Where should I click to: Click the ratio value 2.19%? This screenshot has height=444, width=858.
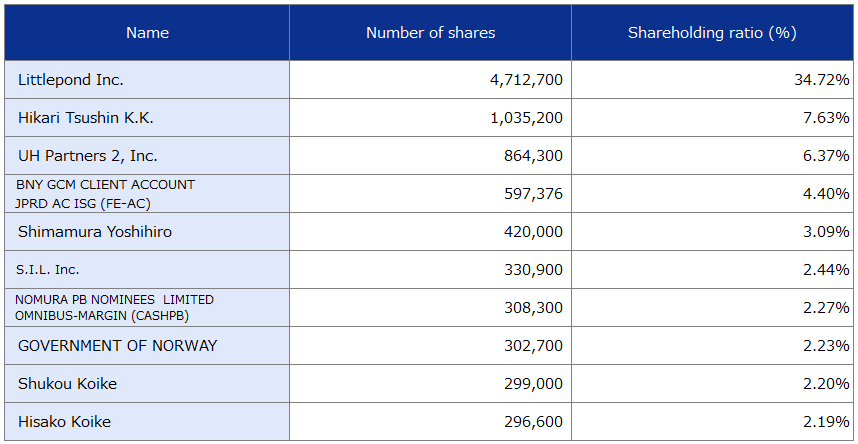coord(826,422)
